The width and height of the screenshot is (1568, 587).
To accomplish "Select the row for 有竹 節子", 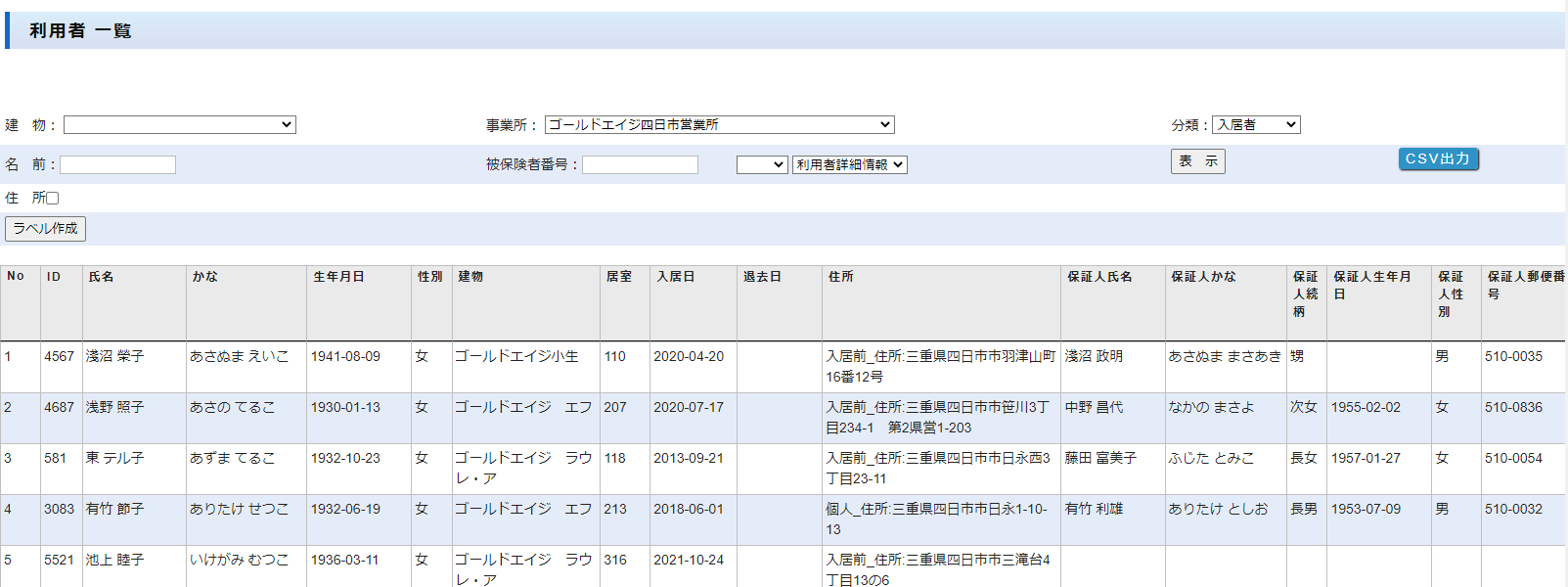I will coord(114,510).
